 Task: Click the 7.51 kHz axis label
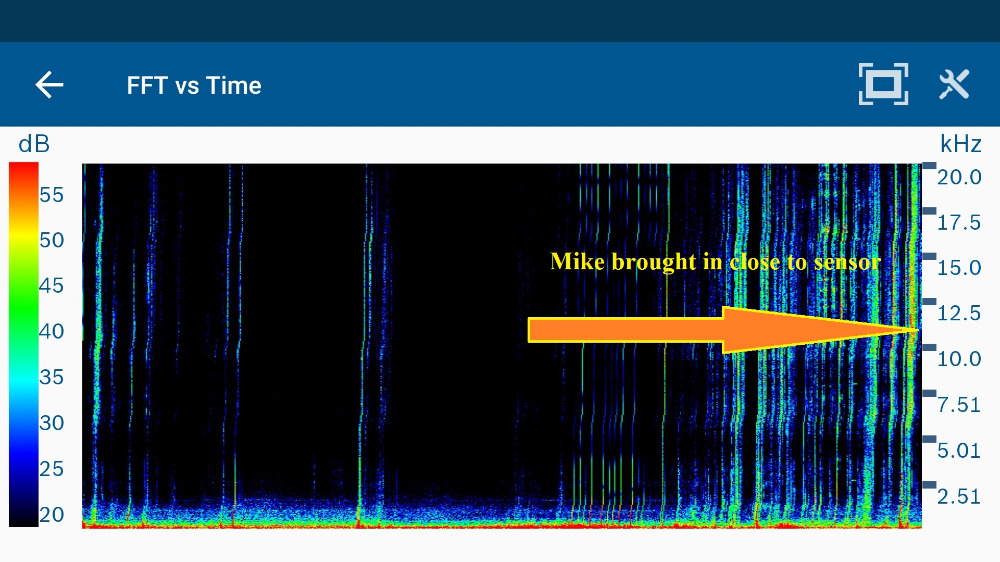(x=959, y=404)
